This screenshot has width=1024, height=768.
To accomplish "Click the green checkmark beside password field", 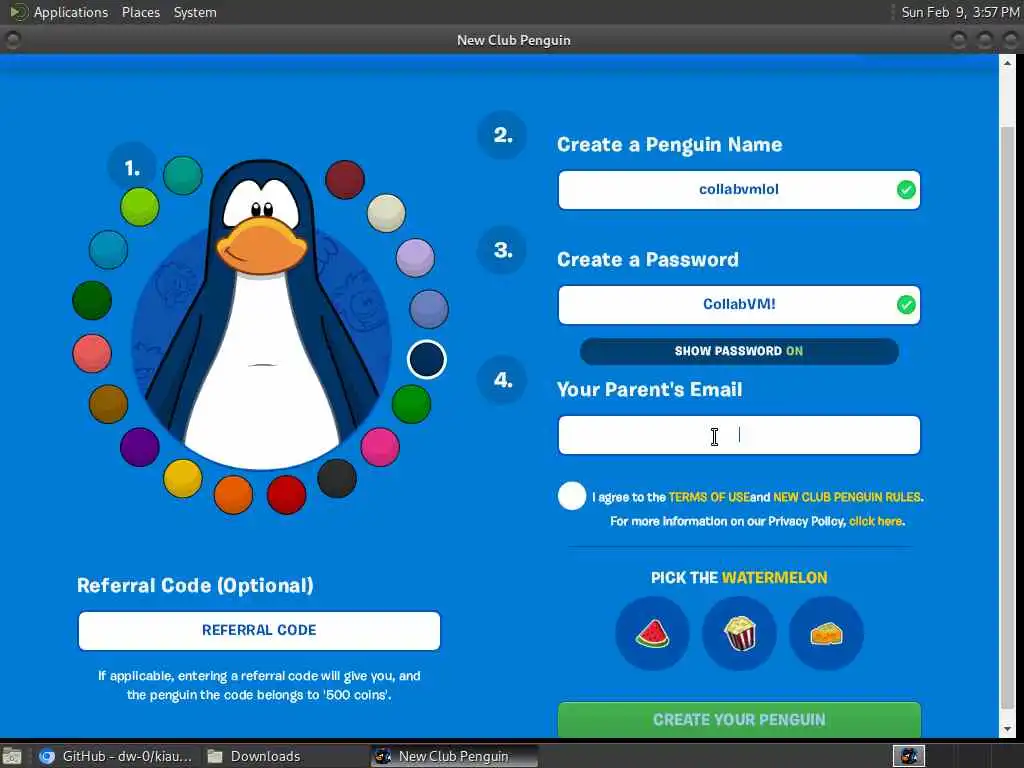I will (906, 304).
